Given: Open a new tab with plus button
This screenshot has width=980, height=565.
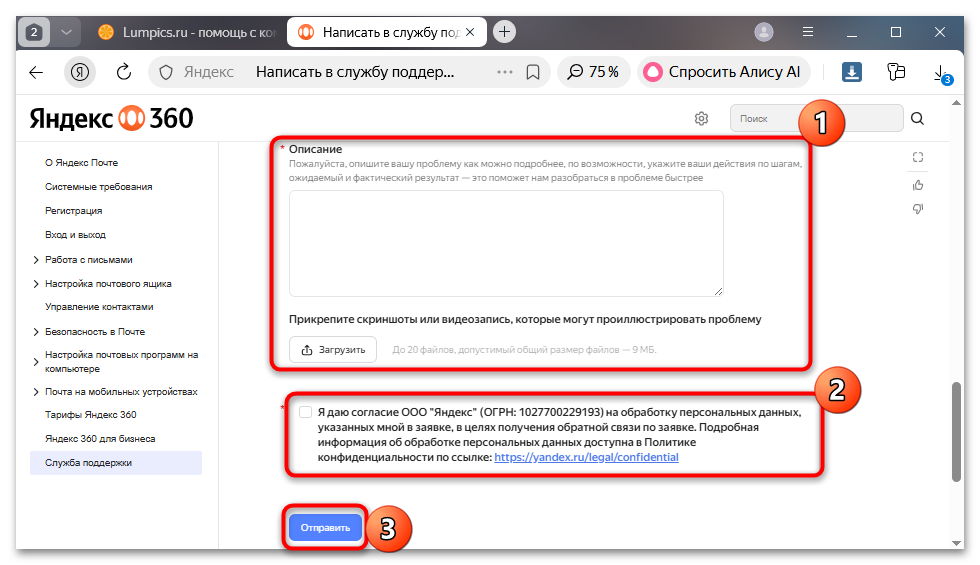Looking at the screenshot, I should (x=504, y=32).
